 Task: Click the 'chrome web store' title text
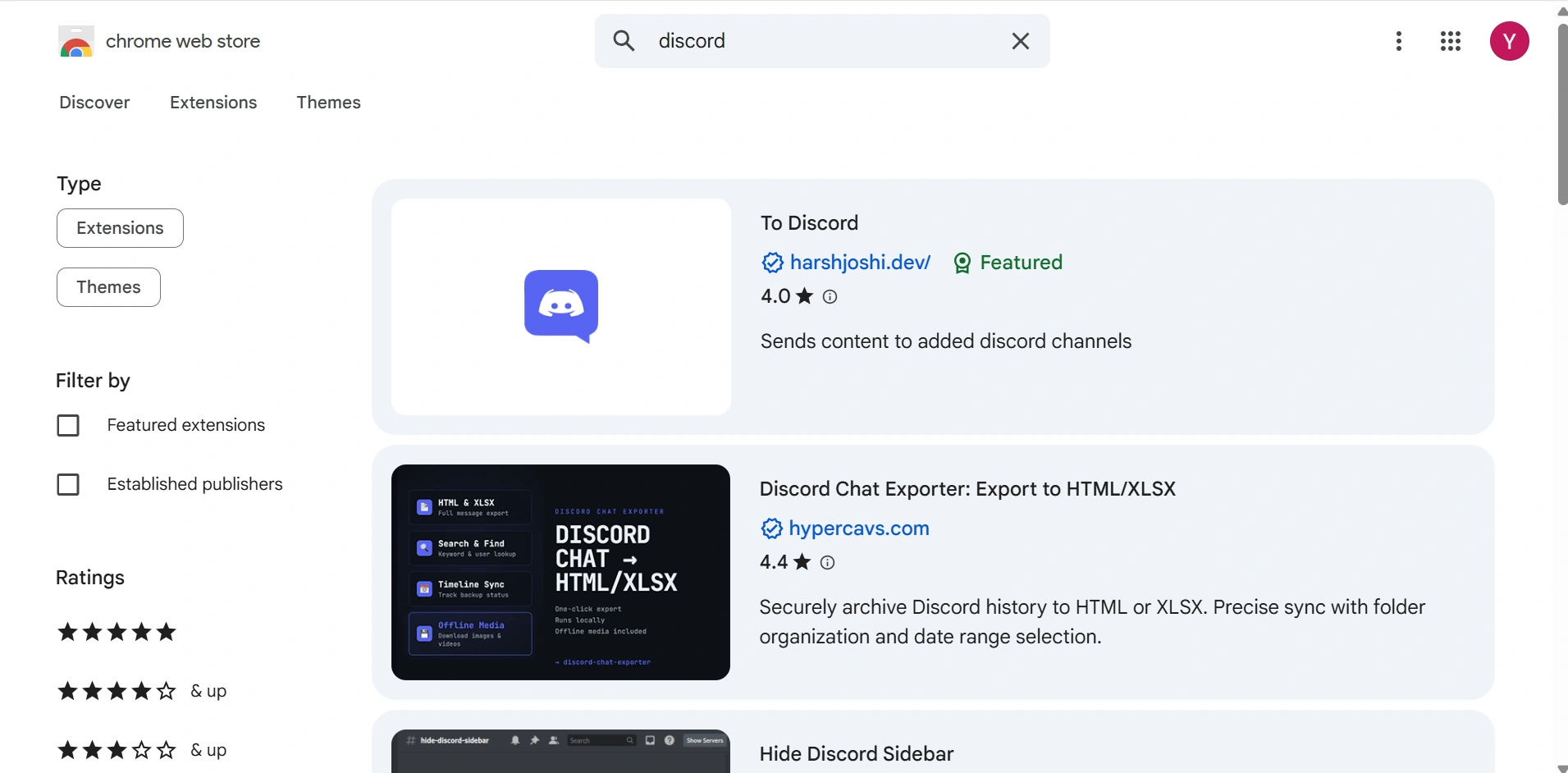pos(183,41)
